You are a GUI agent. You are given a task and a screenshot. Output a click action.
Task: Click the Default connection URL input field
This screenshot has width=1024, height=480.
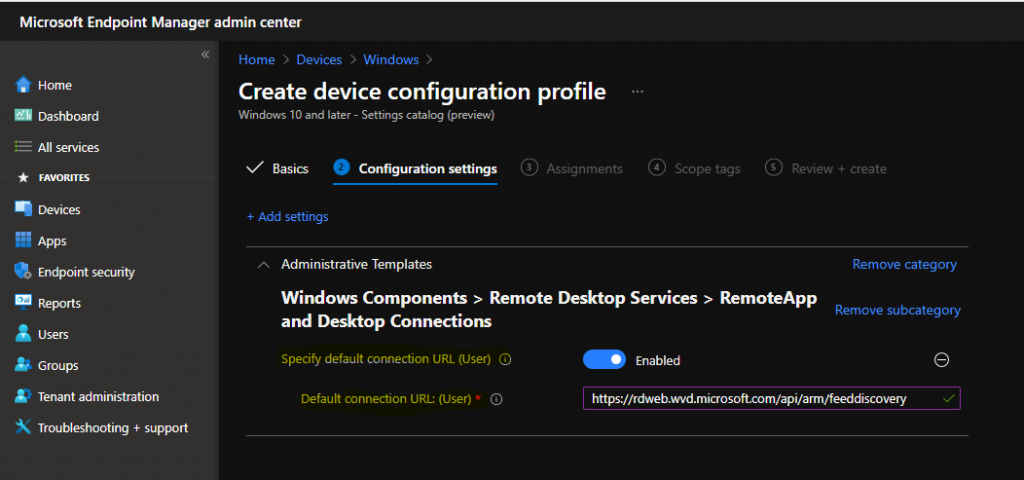tap(772, 398)
